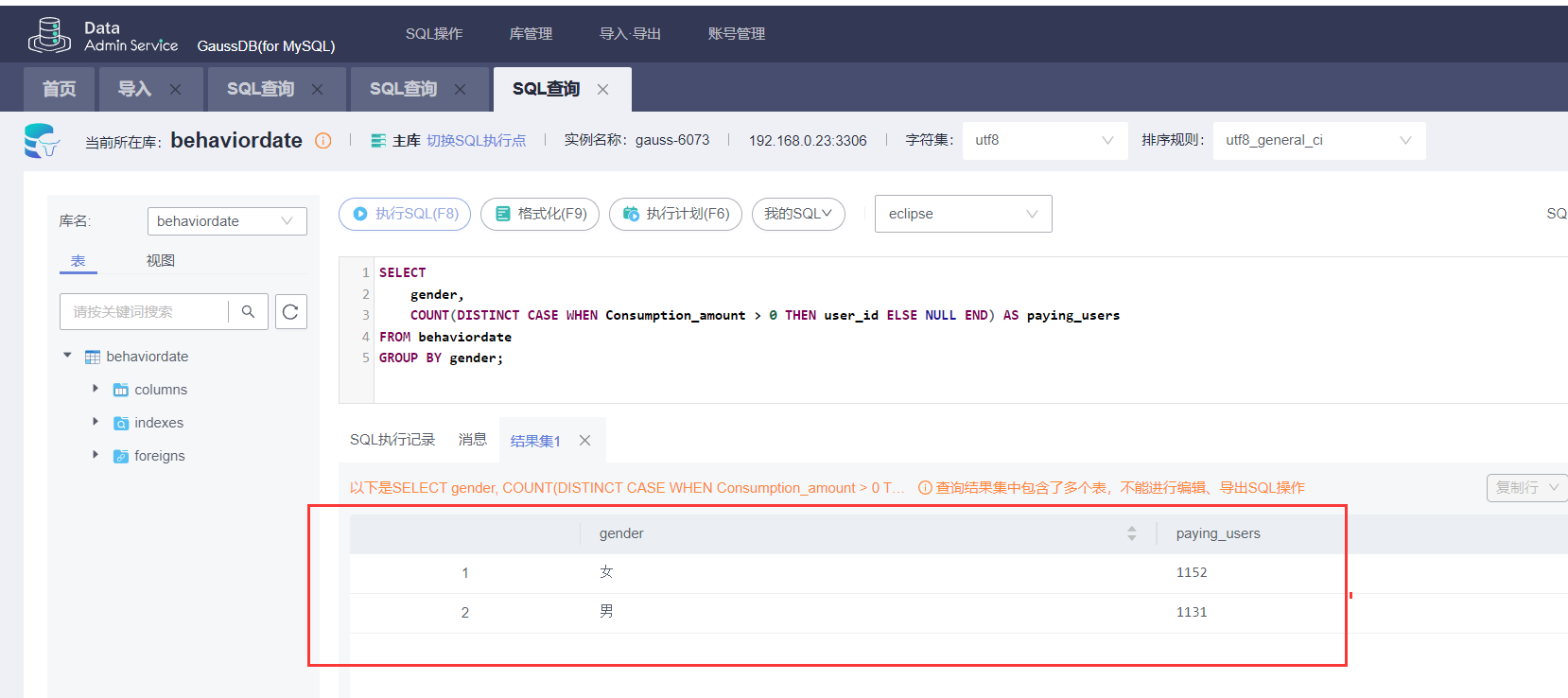Click the 1131 value in results
This screenshot has height=698, width=1568.
pyautogui.click(x=1192, y=612)
